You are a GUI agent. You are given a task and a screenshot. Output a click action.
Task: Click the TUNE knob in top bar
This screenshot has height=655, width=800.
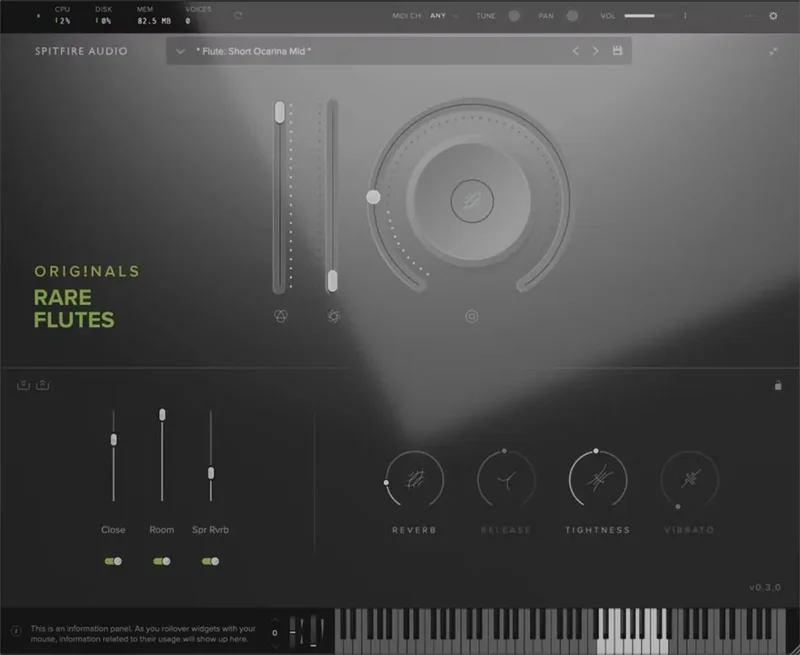(514, 16)
